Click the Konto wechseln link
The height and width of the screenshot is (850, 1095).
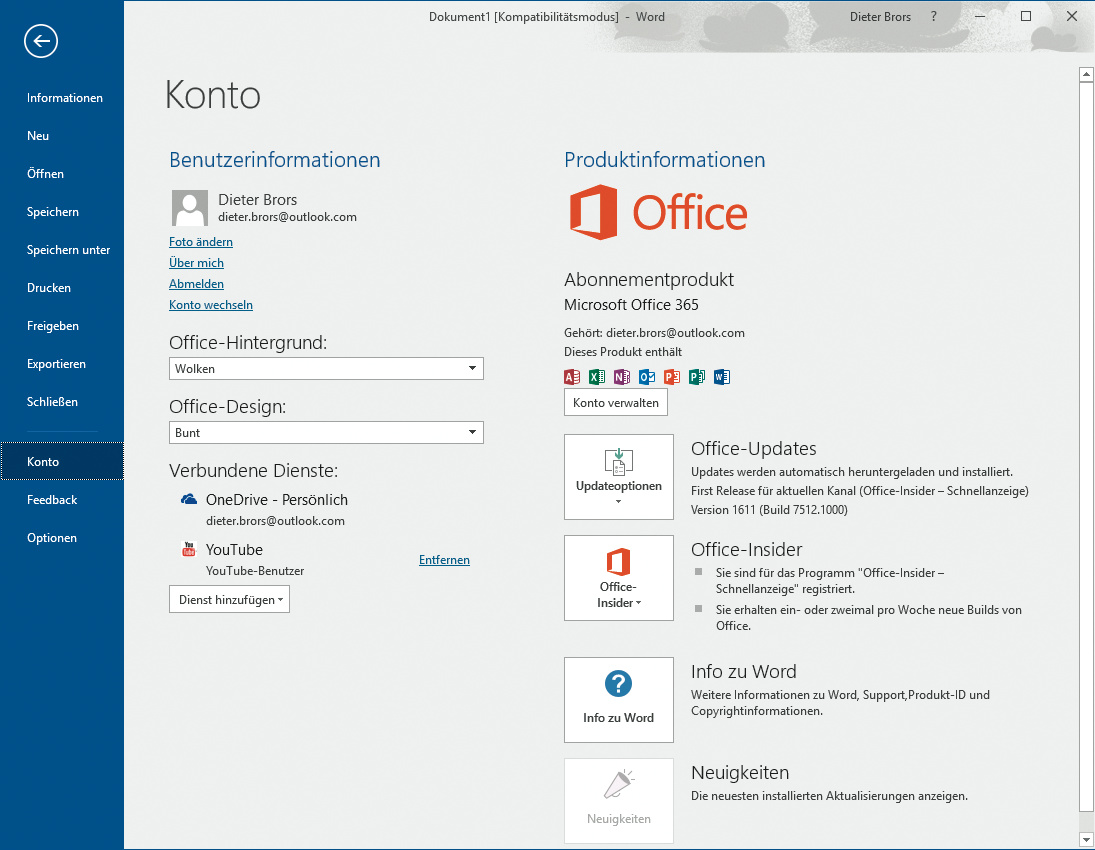[211, 305]
